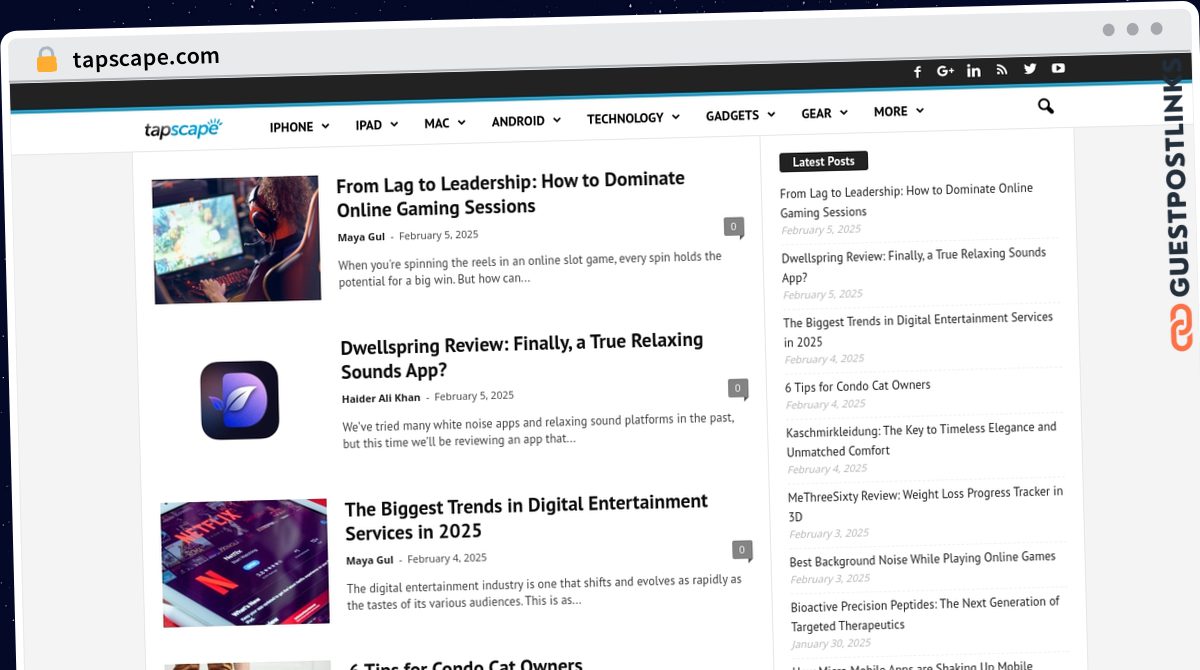
Task: Expand the IPHONE menu chevron
Action: pyautogui.click(x=324, y=126)
